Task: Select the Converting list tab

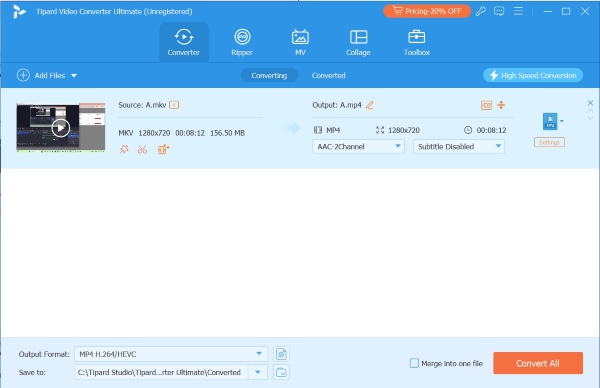Action: tap(269, 75)
